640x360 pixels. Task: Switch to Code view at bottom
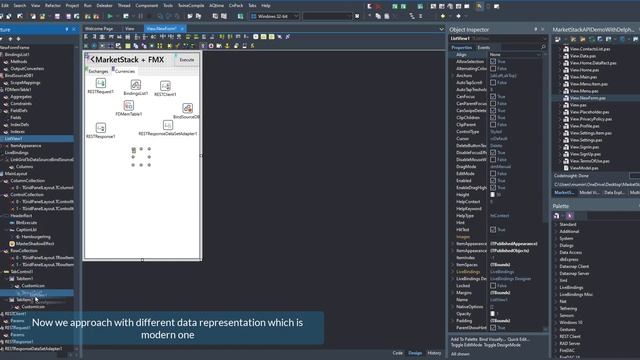coord(398,353)
